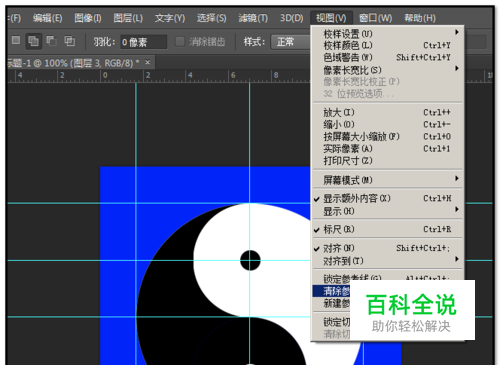Toggle 显示额外内容 (X) checked menu item

click(x=387, y=199)
